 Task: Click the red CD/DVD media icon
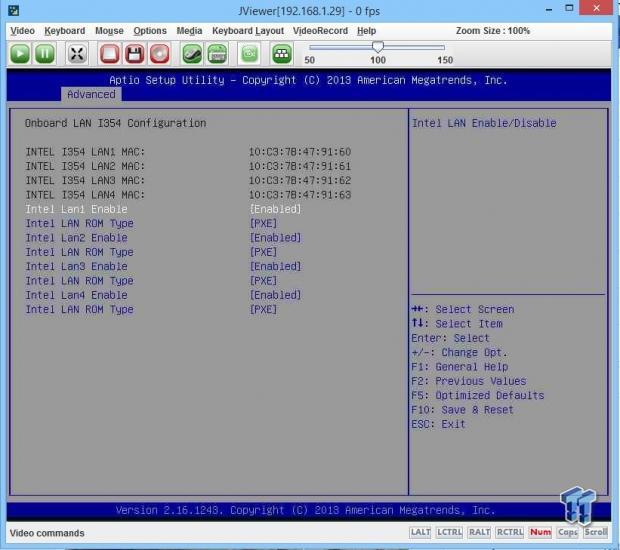click(159, 54)
